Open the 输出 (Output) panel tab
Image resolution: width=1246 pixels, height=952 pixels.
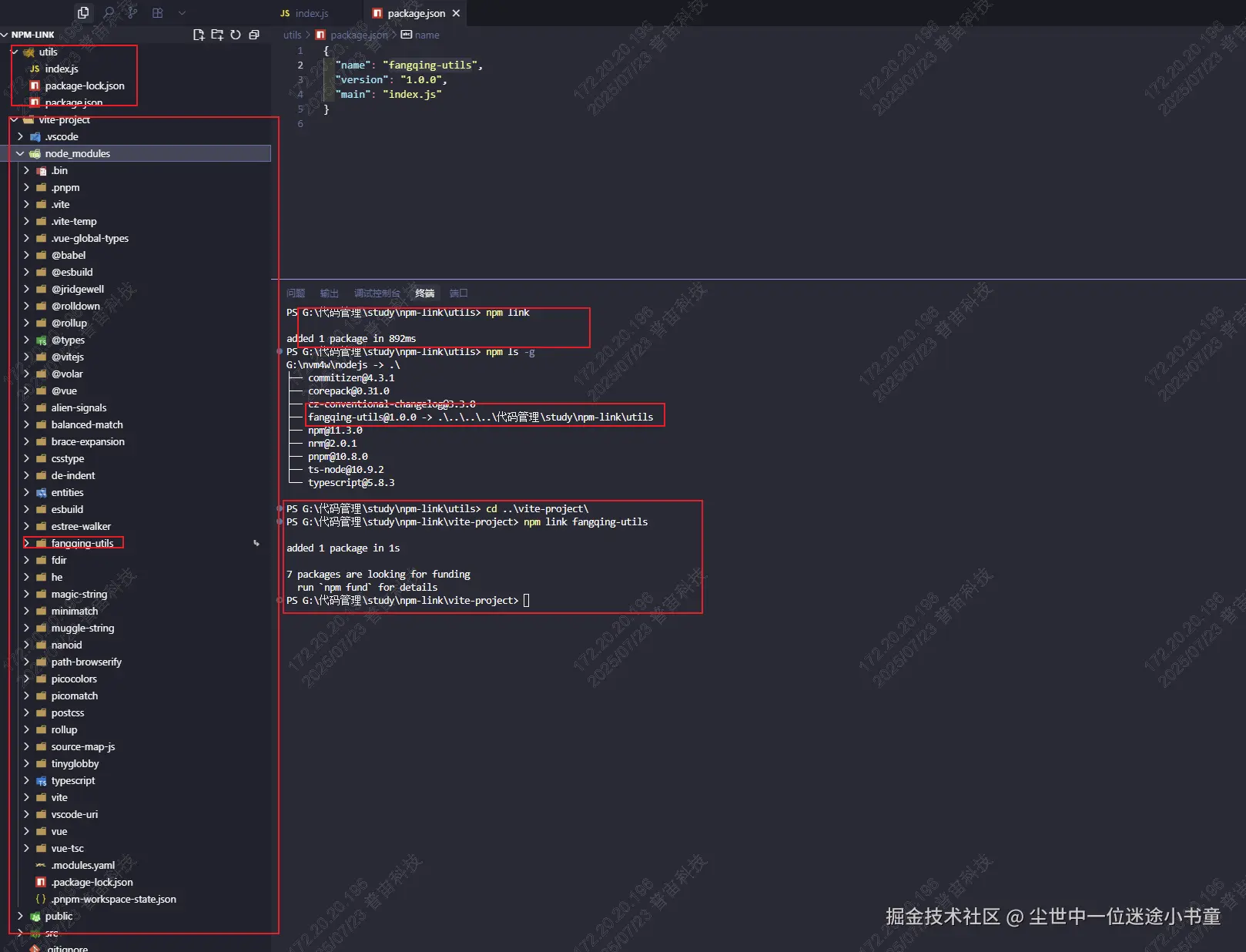point(330,293)
